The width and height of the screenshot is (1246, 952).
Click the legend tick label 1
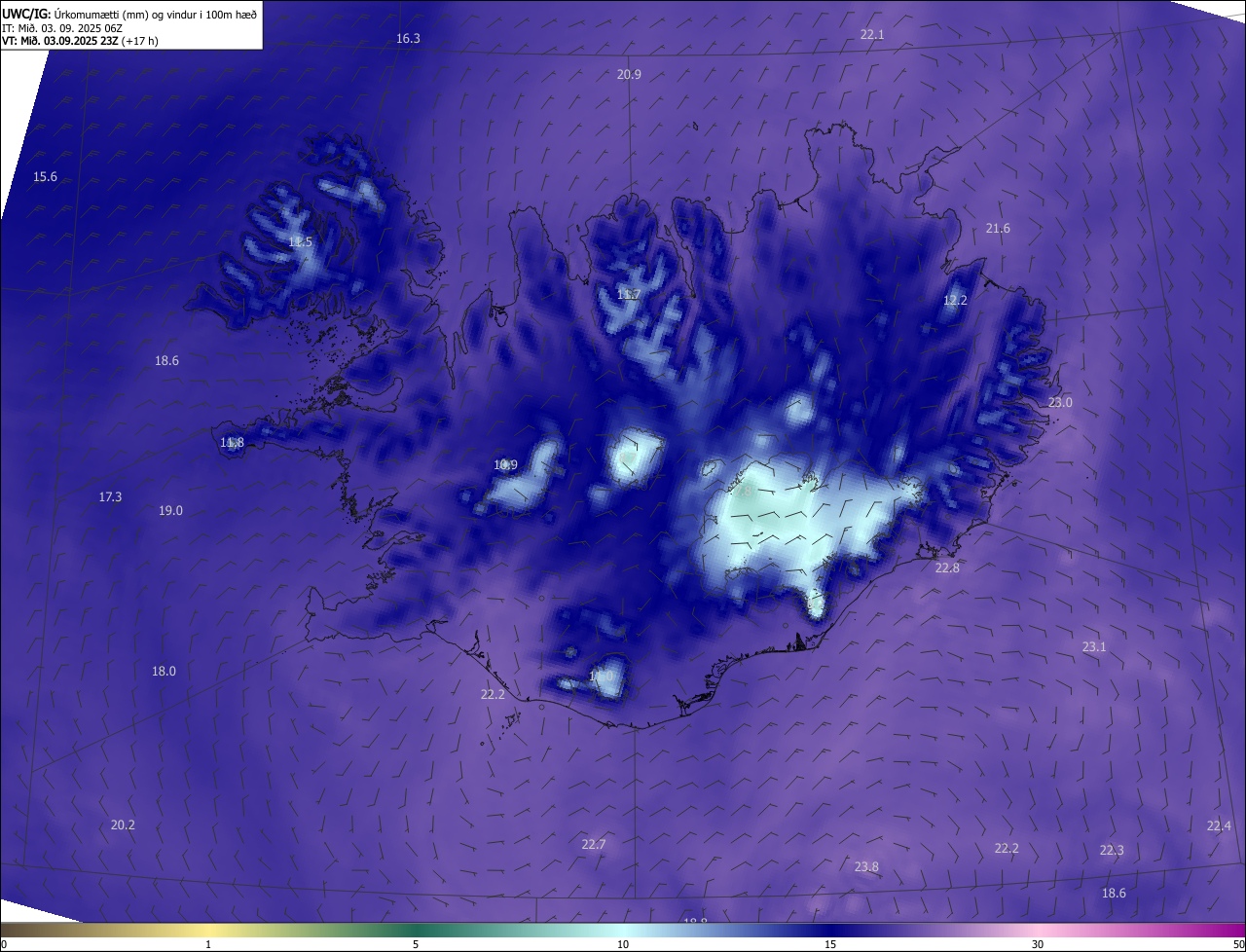click(x=208, y=945)
